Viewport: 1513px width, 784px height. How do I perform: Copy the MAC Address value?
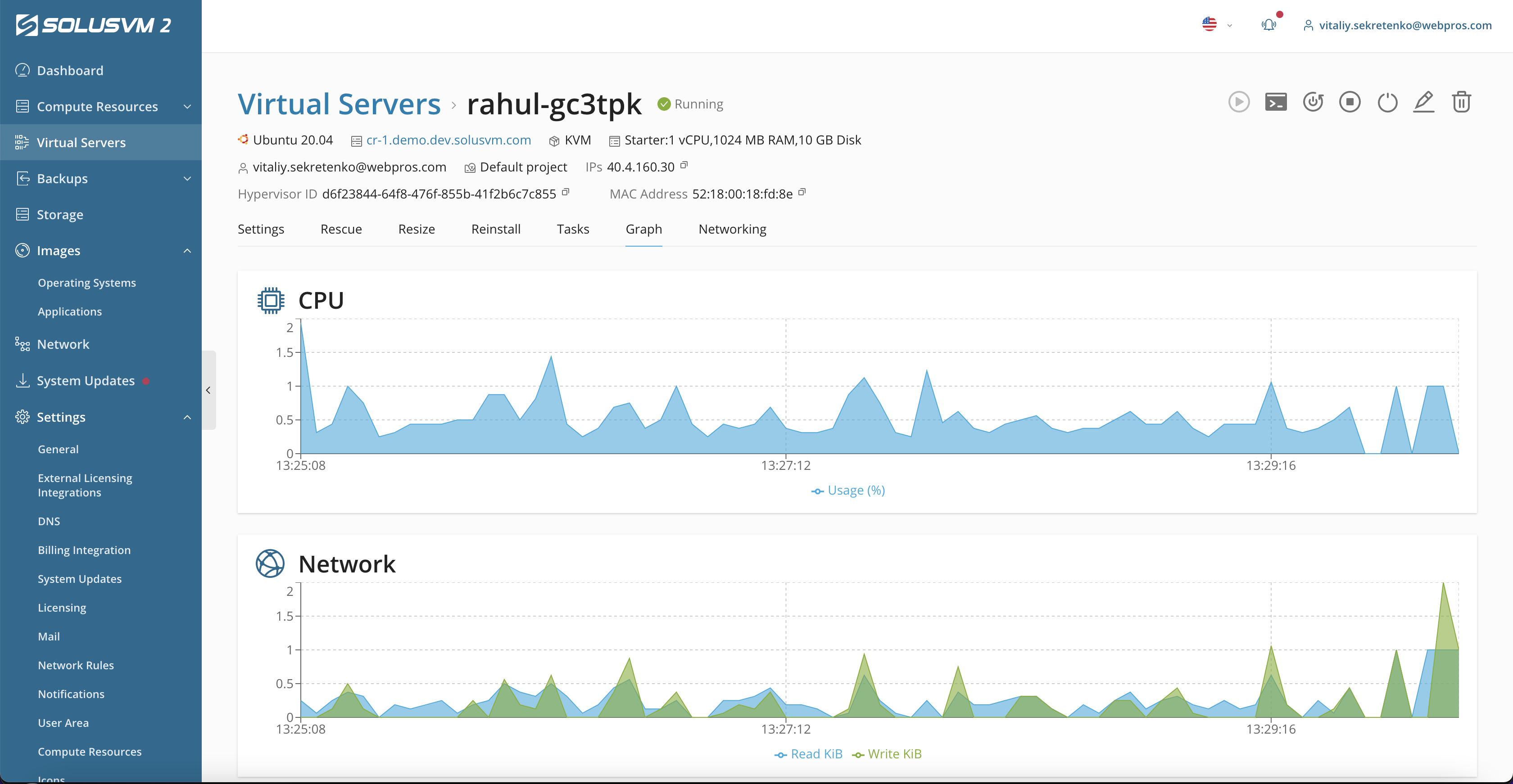point(802,192)
